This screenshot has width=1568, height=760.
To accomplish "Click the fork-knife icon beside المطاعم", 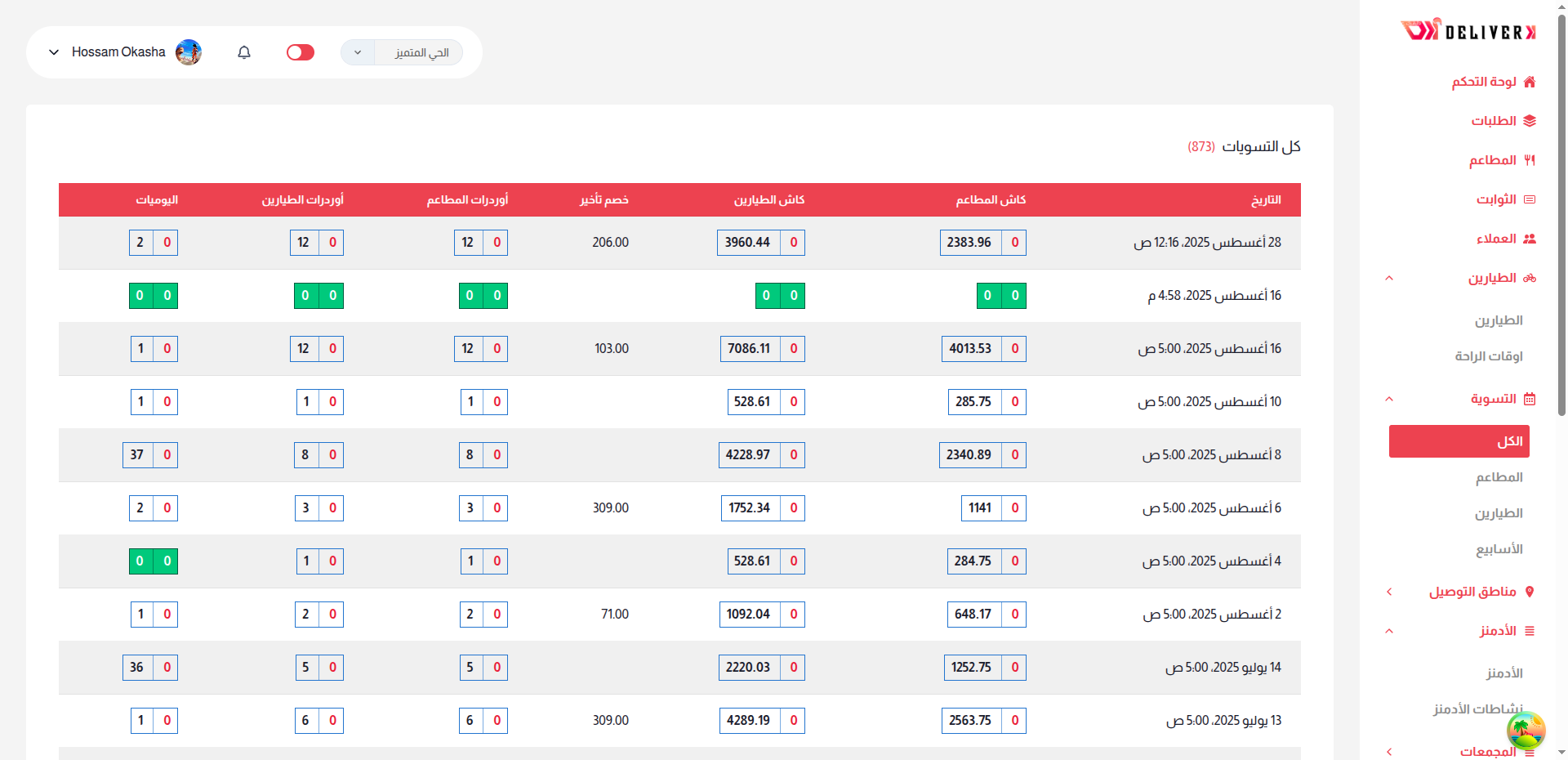I will click(1530, 160).
